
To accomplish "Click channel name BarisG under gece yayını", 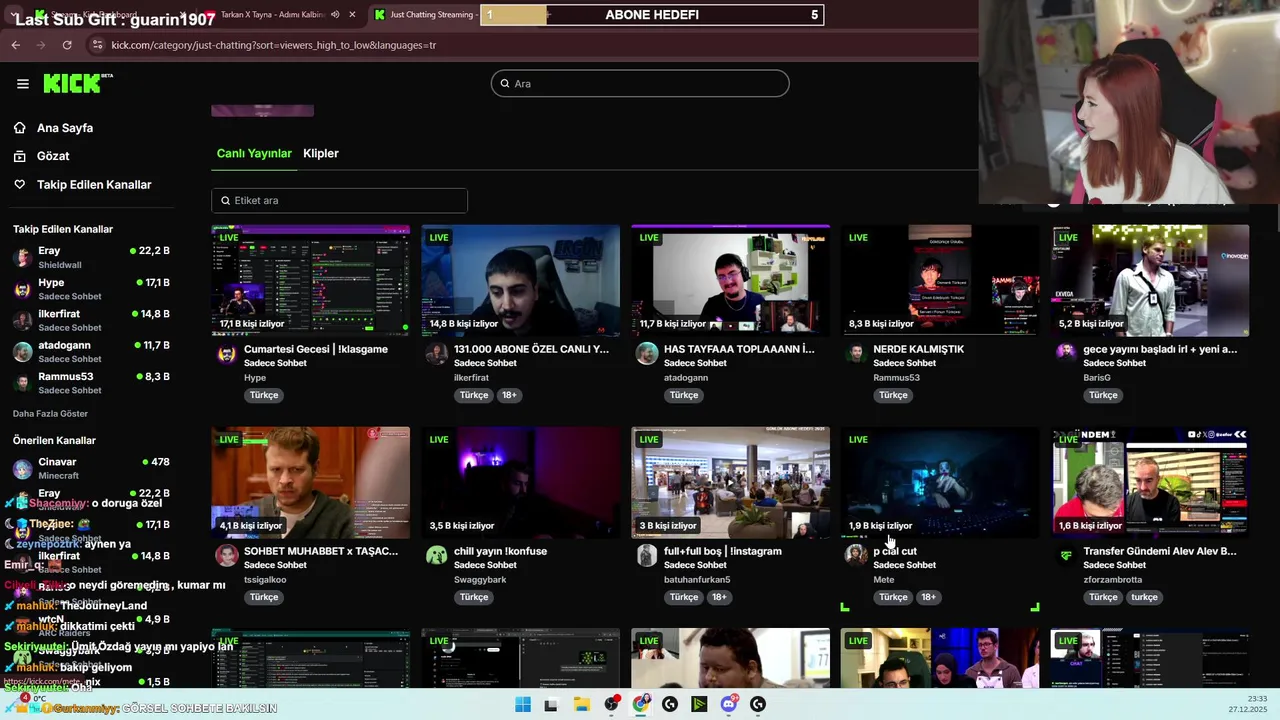I will tap(1097, 378).
